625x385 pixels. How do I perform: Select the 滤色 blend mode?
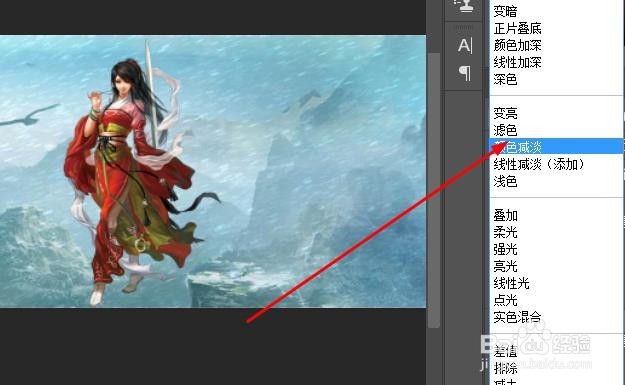pyautogui.click(x=505, y=130)
